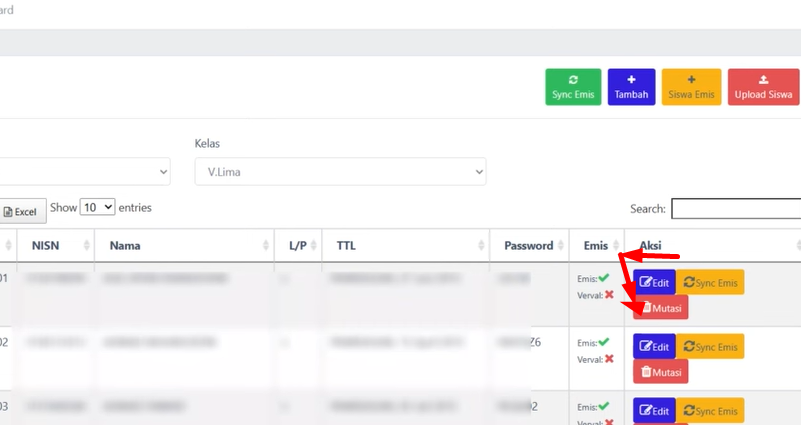The height and width of the screenshot is (425, 801).
Task: Edit the first student row
Action: (x=654, y=283)
